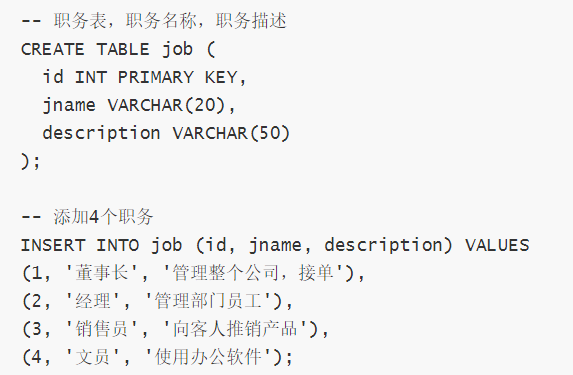
Task: Click the INTO keyword
Action: pyautogui.click(x=118, y=246)
